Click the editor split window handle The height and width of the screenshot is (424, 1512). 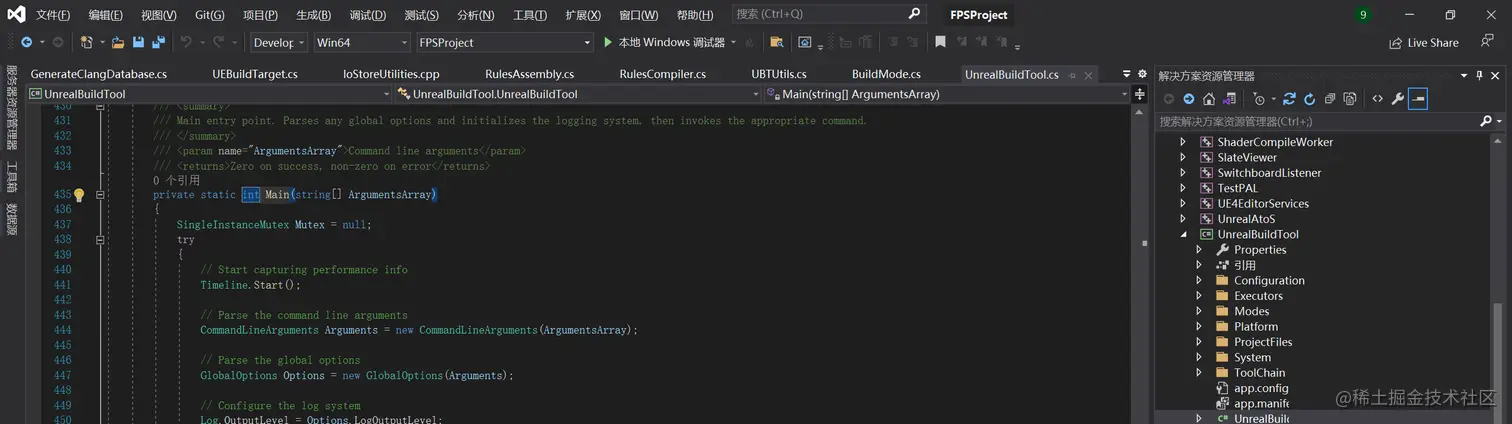click(x=1139, y=93)
